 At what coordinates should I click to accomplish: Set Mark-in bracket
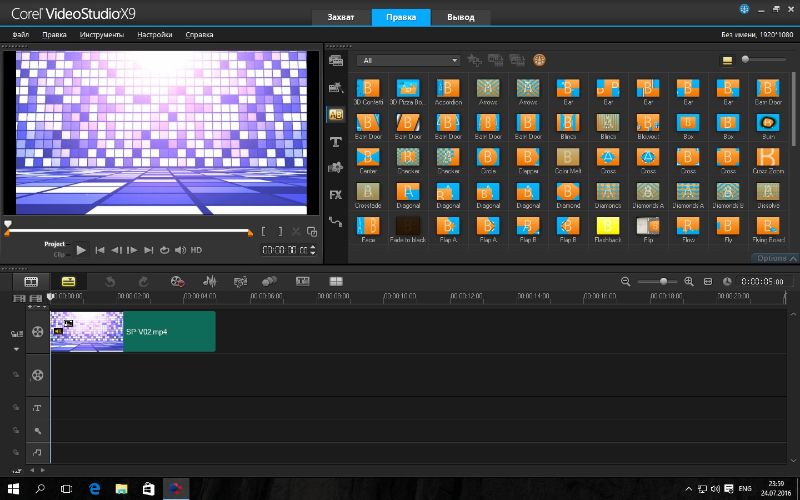263,232
